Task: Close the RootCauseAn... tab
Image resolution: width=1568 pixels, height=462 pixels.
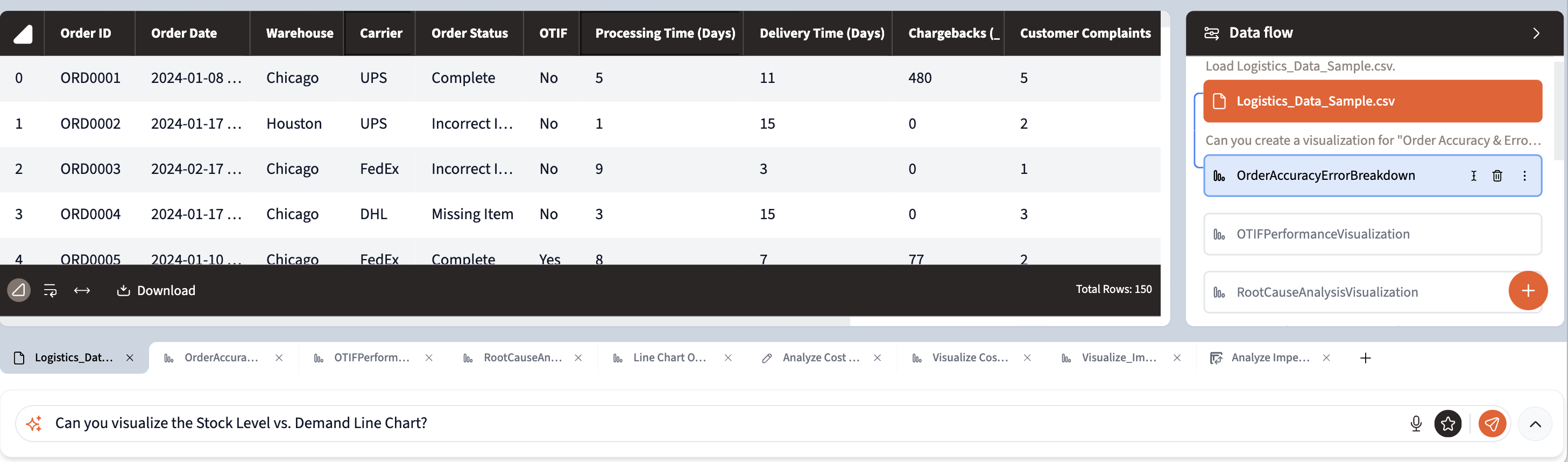Action: tap(578, 358)
